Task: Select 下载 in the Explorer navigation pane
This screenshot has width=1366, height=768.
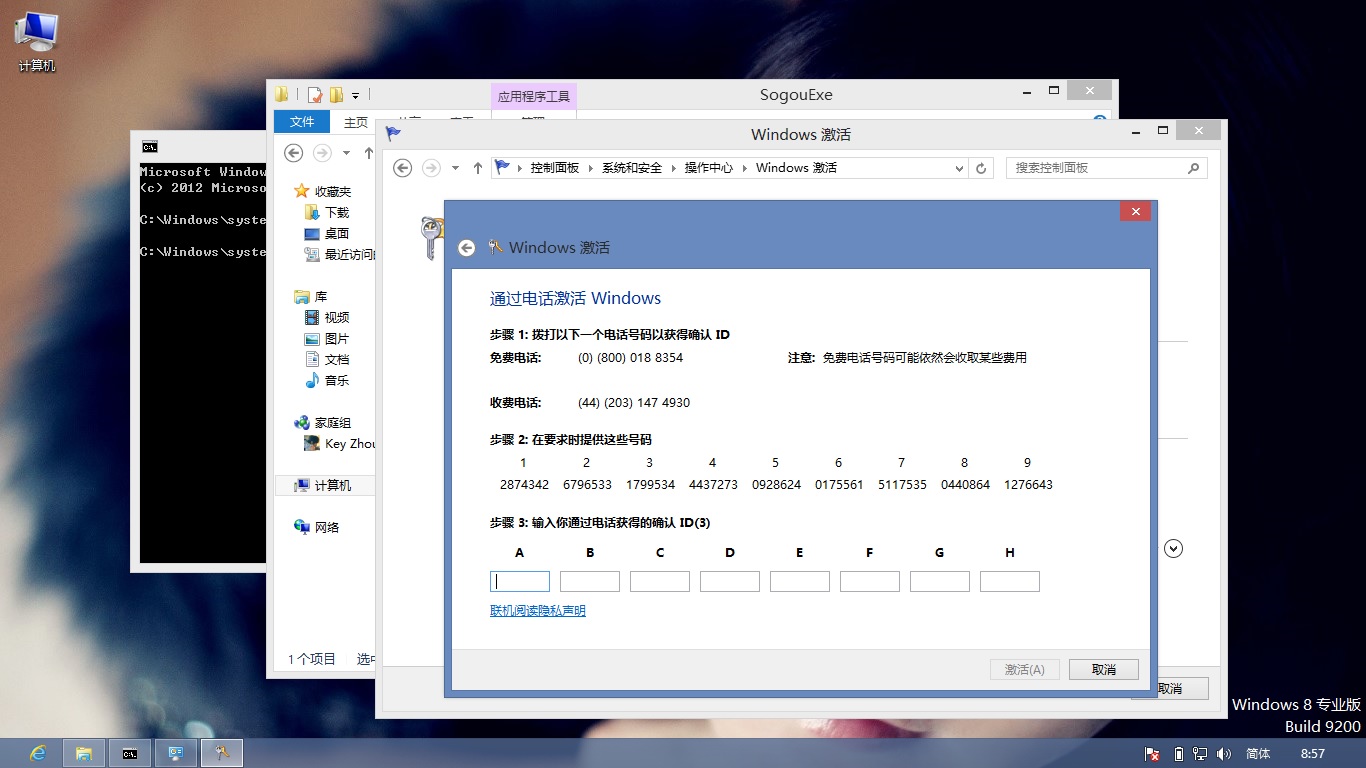Action: [328, 213]
